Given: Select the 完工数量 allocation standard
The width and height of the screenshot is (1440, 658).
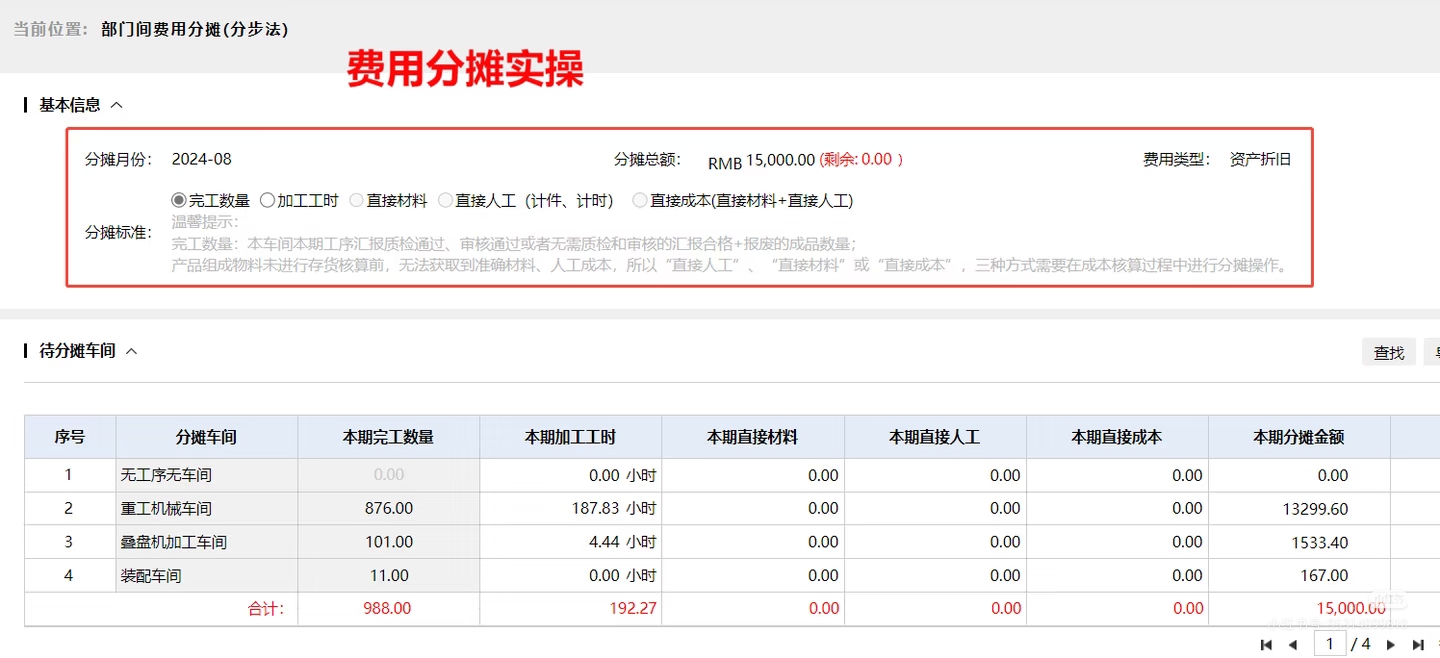Looking at the screenshot, I should point(180,200).
